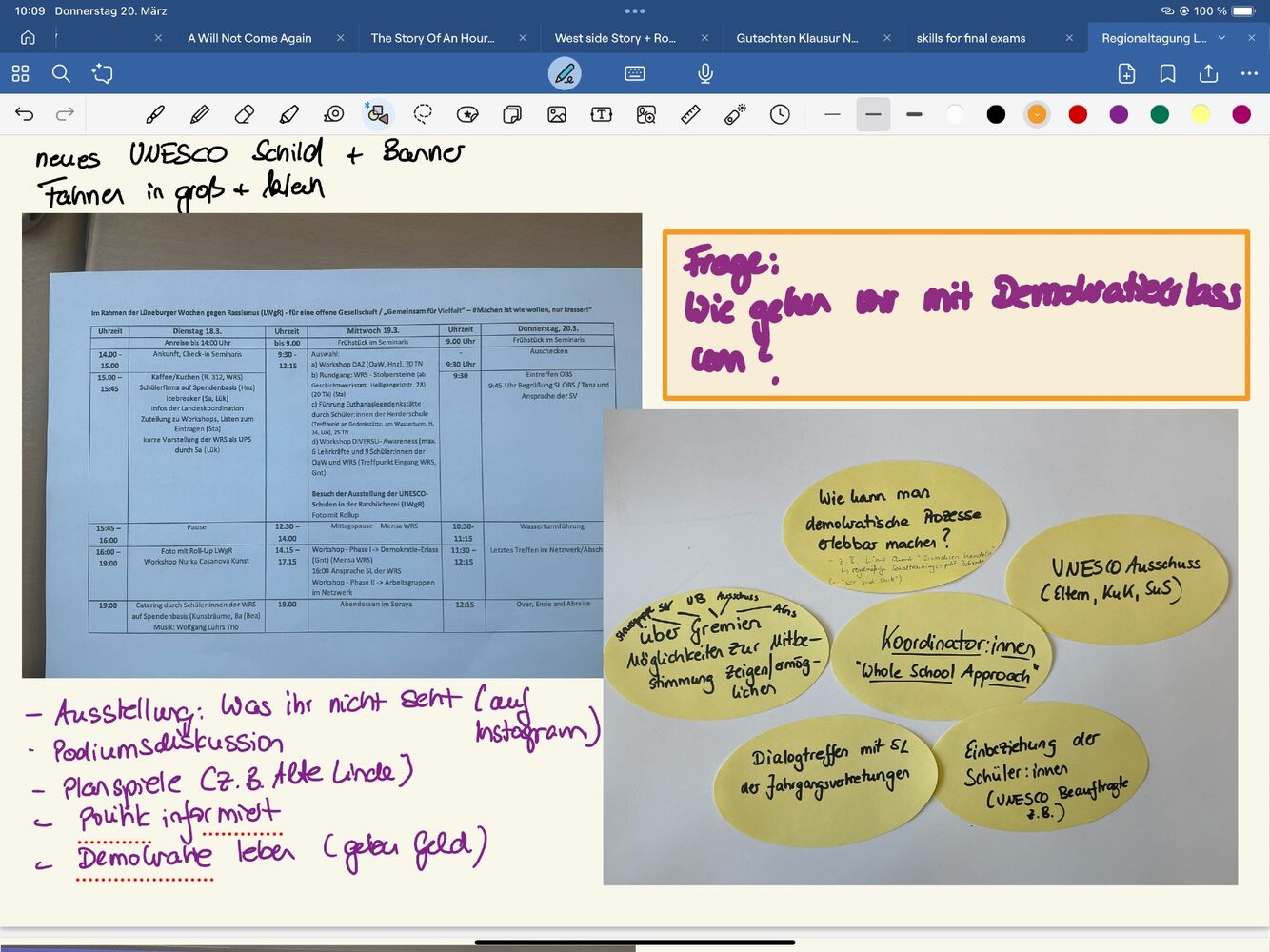
Task: Select the text box tool
Action: click(602, 114)
